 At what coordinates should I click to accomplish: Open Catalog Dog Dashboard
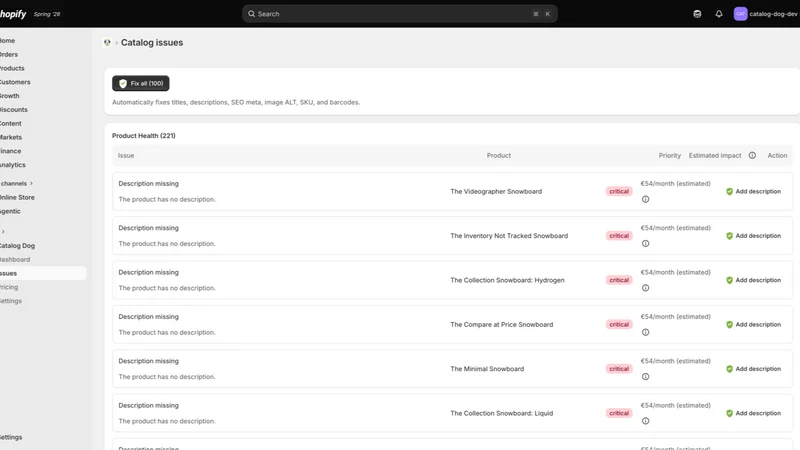click(15, 260)
